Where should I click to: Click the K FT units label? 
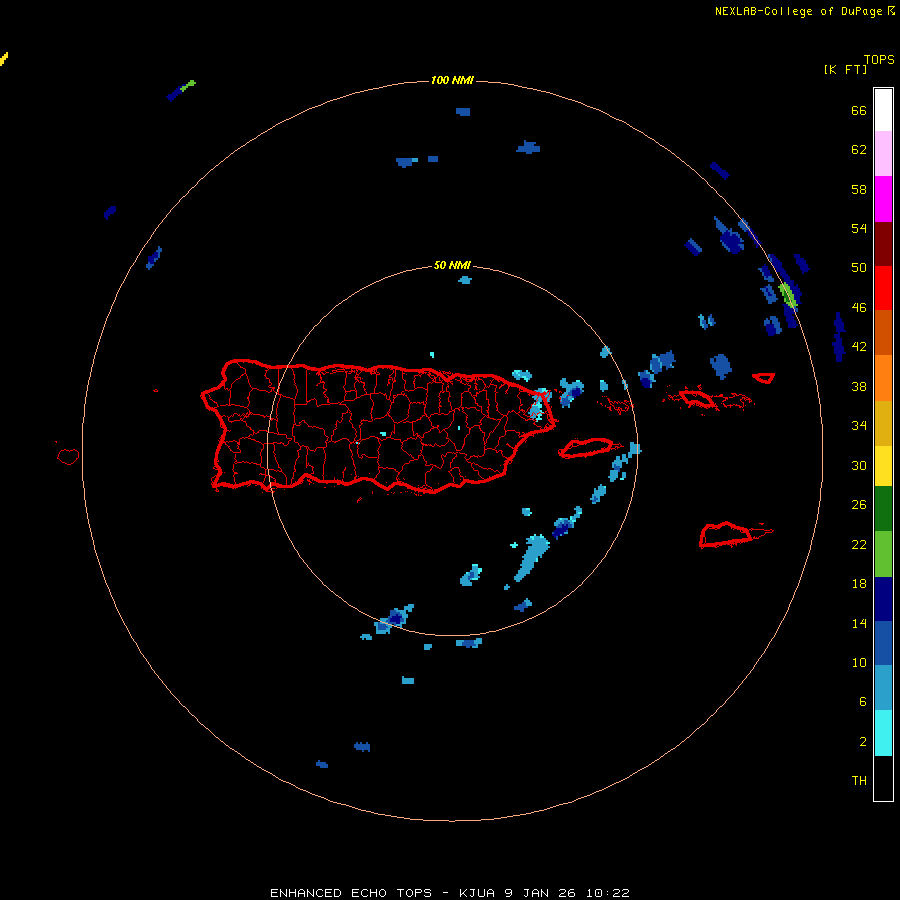pyautogui.click(x=845, y=69)
